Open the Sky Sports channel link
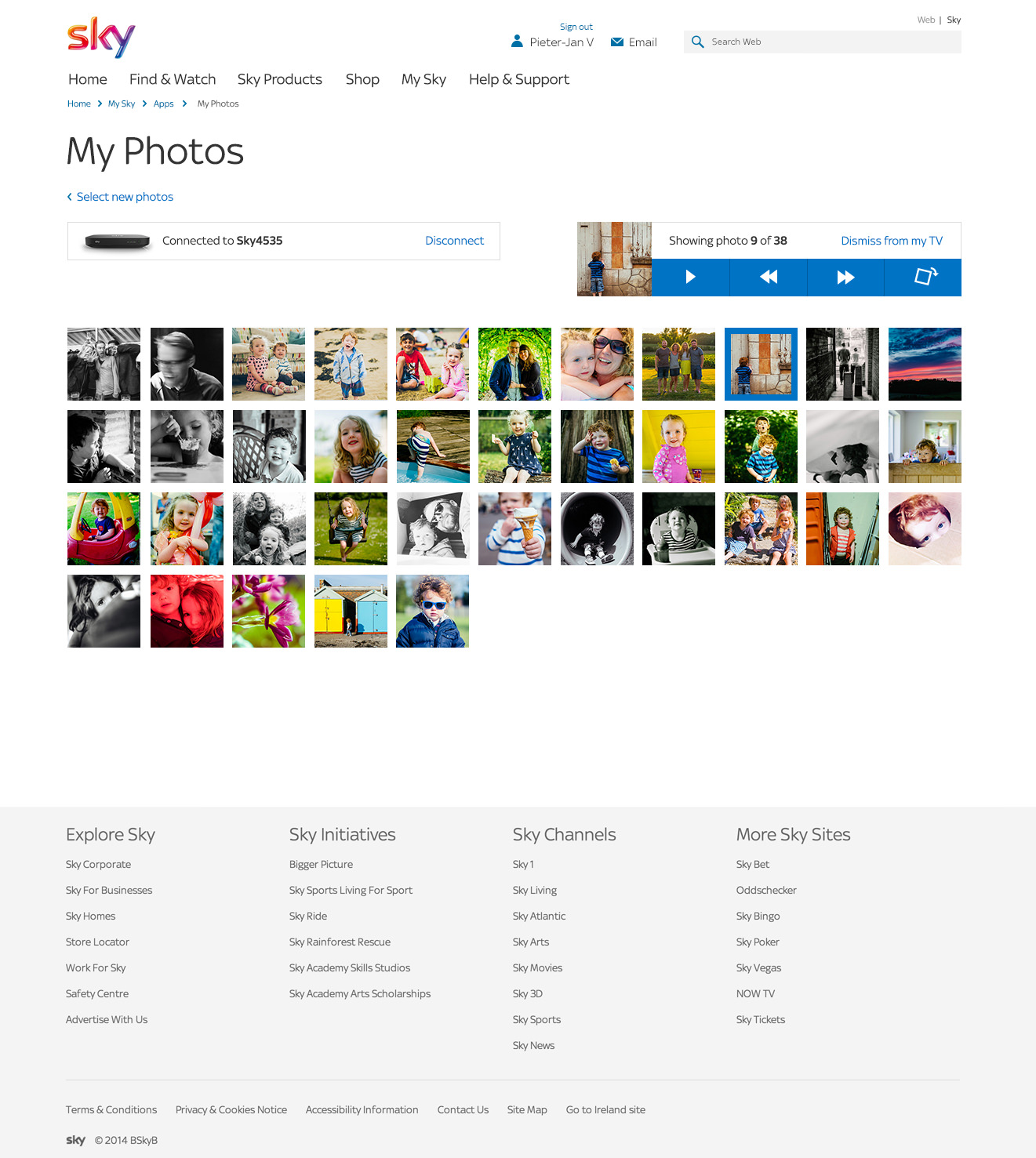Screen dimensions: 1036x1158 pos(536,1019)
